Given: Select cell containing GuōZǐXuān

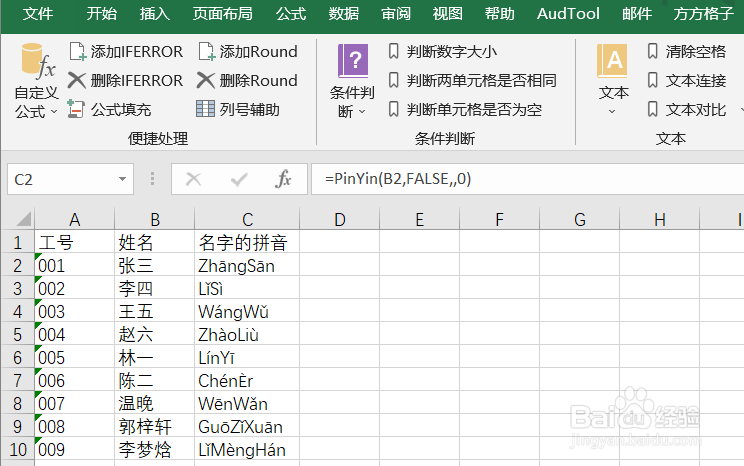Looking at the screenshot, I should (247, 427).
